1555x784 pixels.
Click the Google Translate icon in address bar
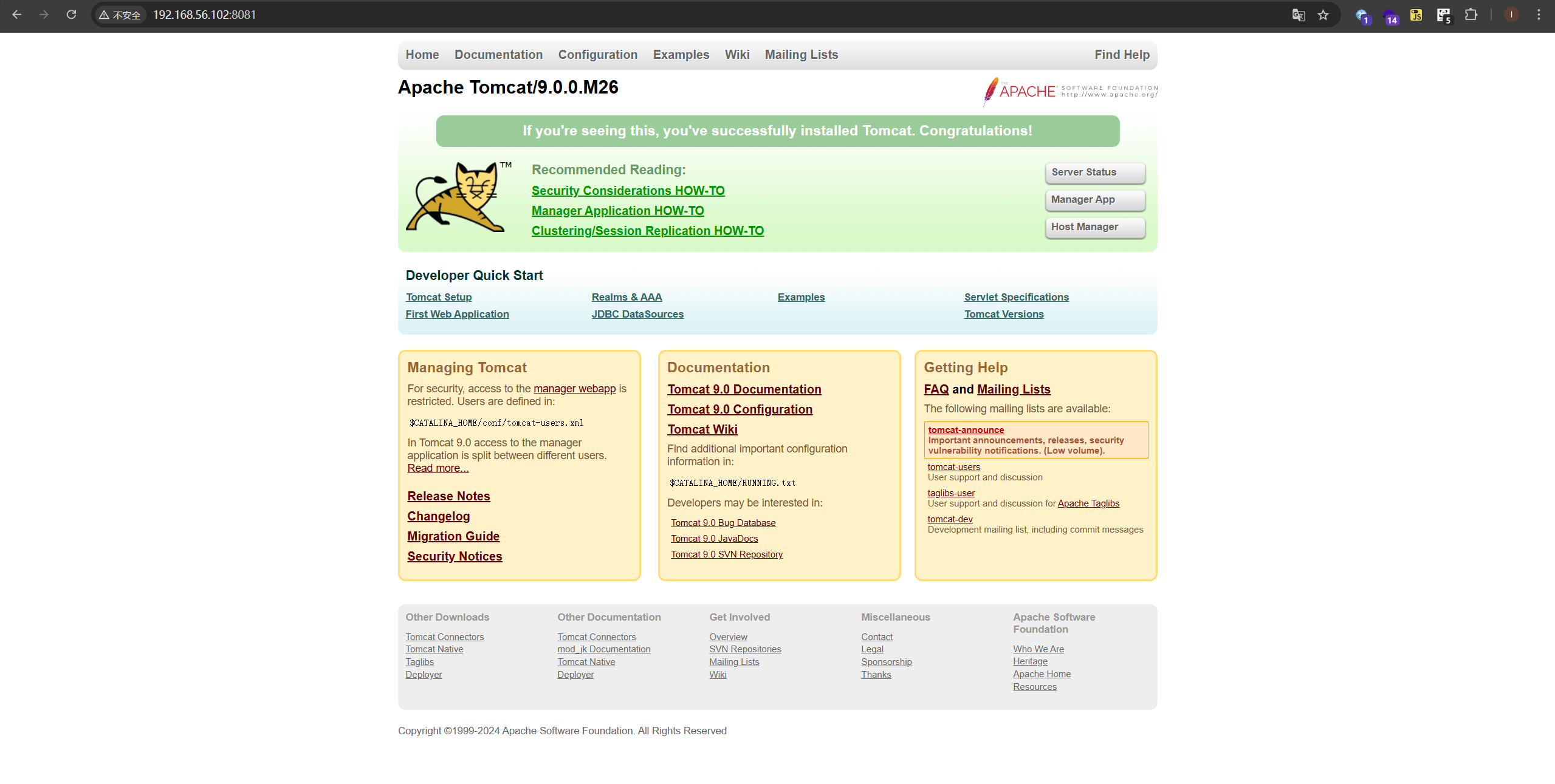point(1298,15)
